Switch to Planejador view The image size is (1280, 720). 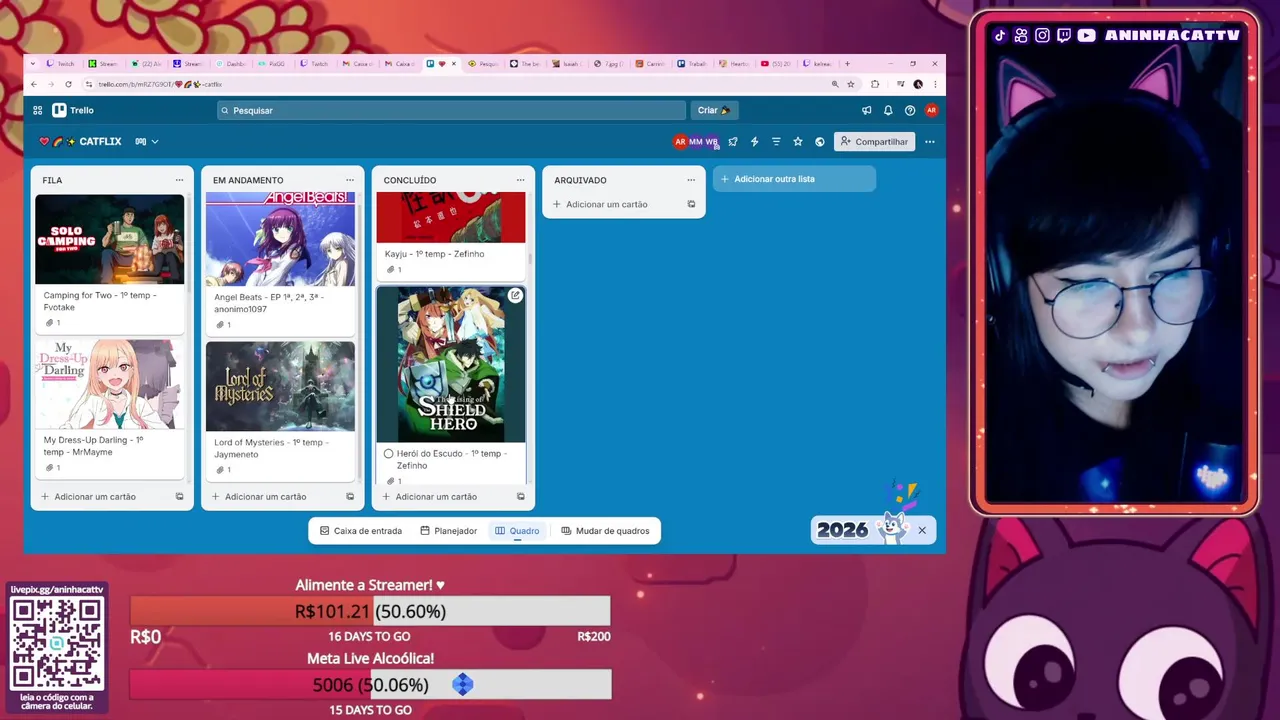(449, 531)
